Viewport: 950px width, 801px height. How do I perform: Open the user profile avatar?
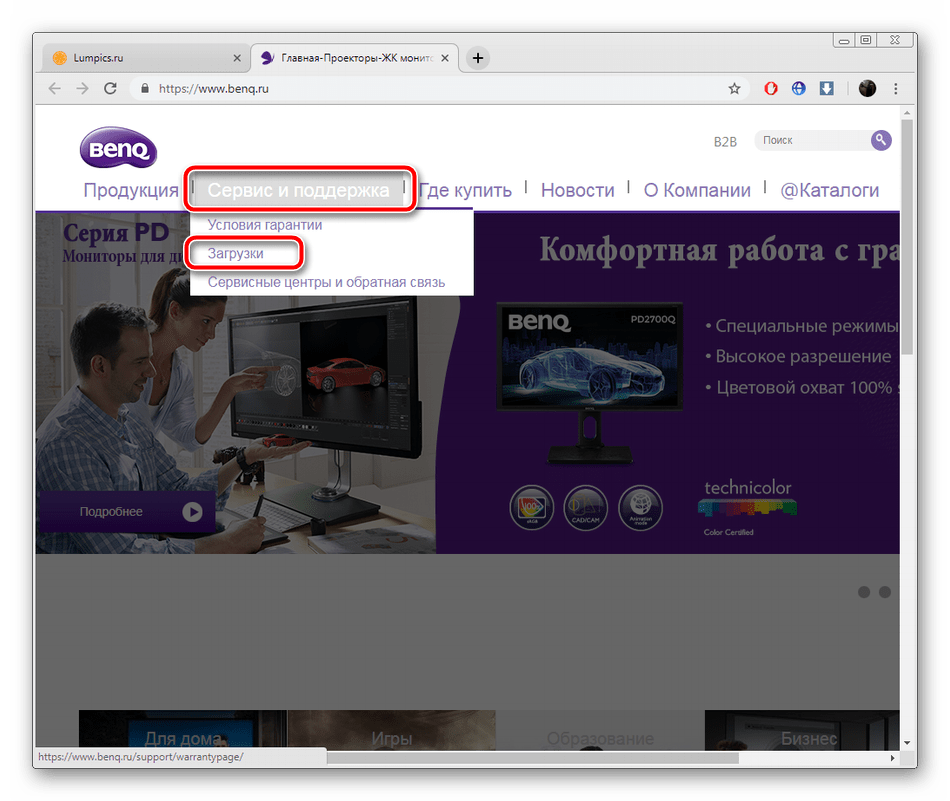pos(867,88)
